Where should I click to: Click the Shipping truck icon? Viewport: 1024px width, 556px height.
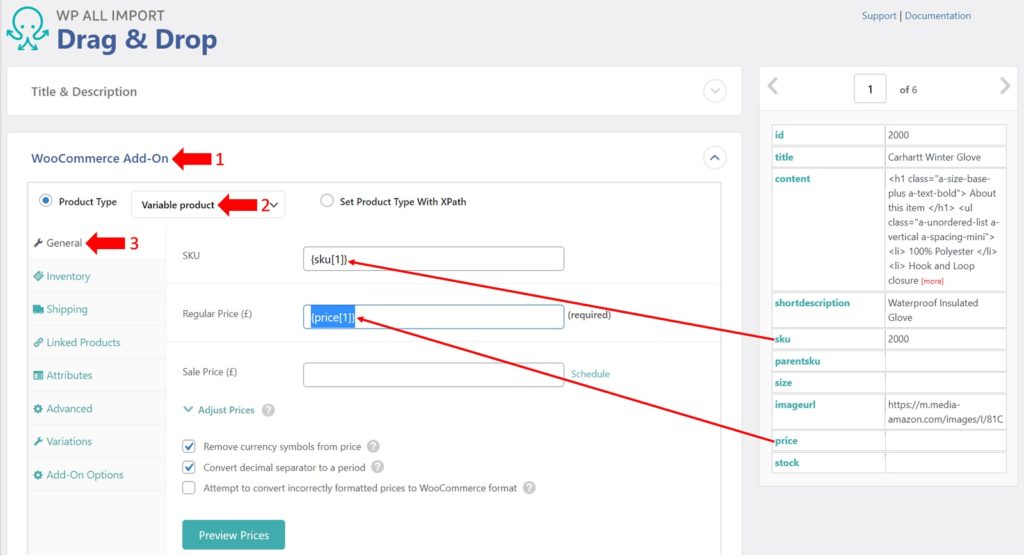pos(38,309)
